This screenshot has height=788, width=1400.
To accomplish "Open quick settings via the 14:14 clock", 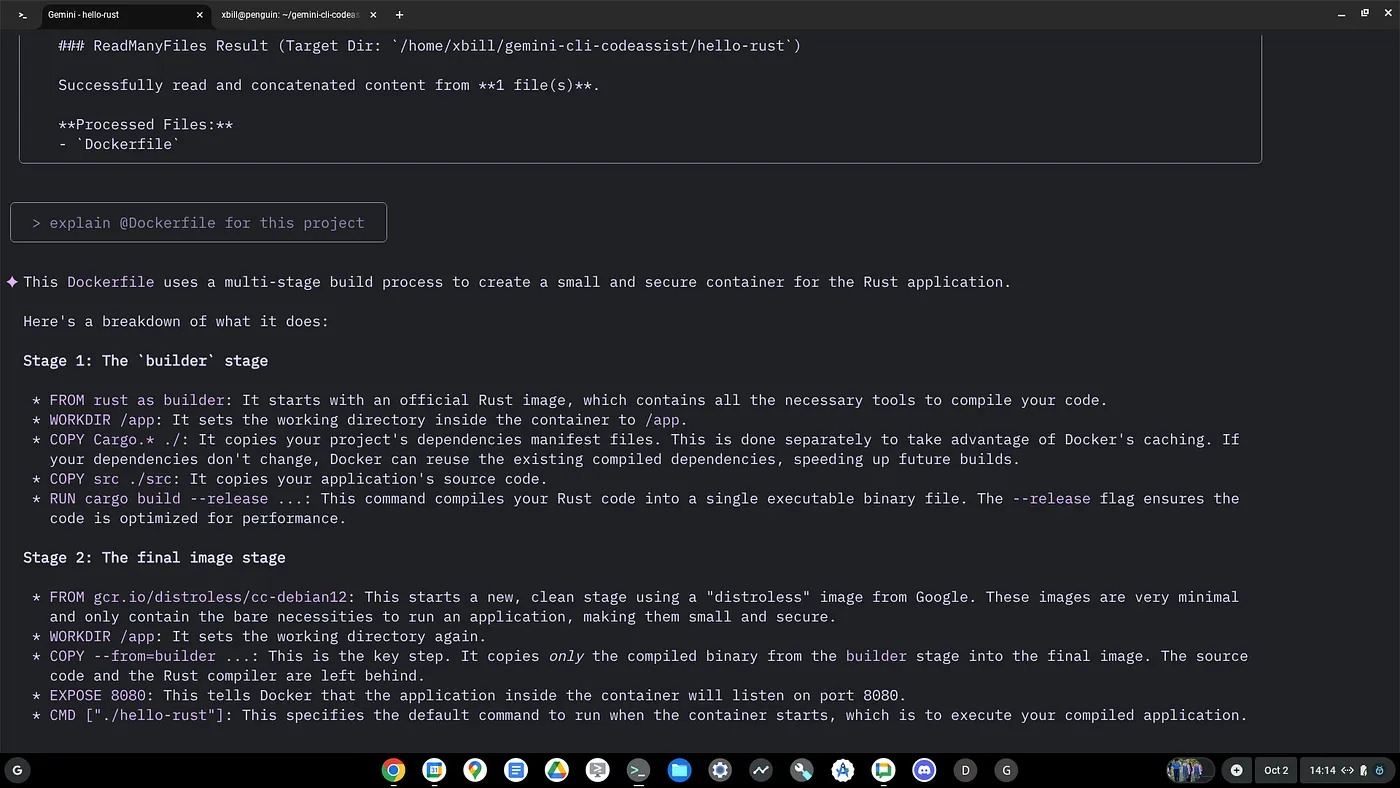I will tap(1322, 770).
